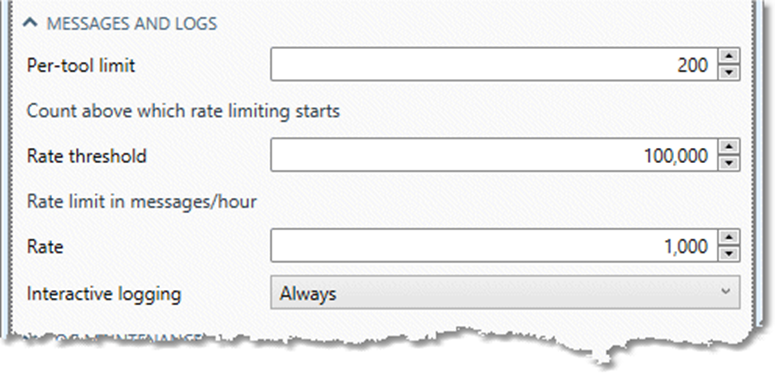The height and width of the screenshot is (375, 775).
Task: Increase Rate threshold with up arrow
Action: click(729, 147)
